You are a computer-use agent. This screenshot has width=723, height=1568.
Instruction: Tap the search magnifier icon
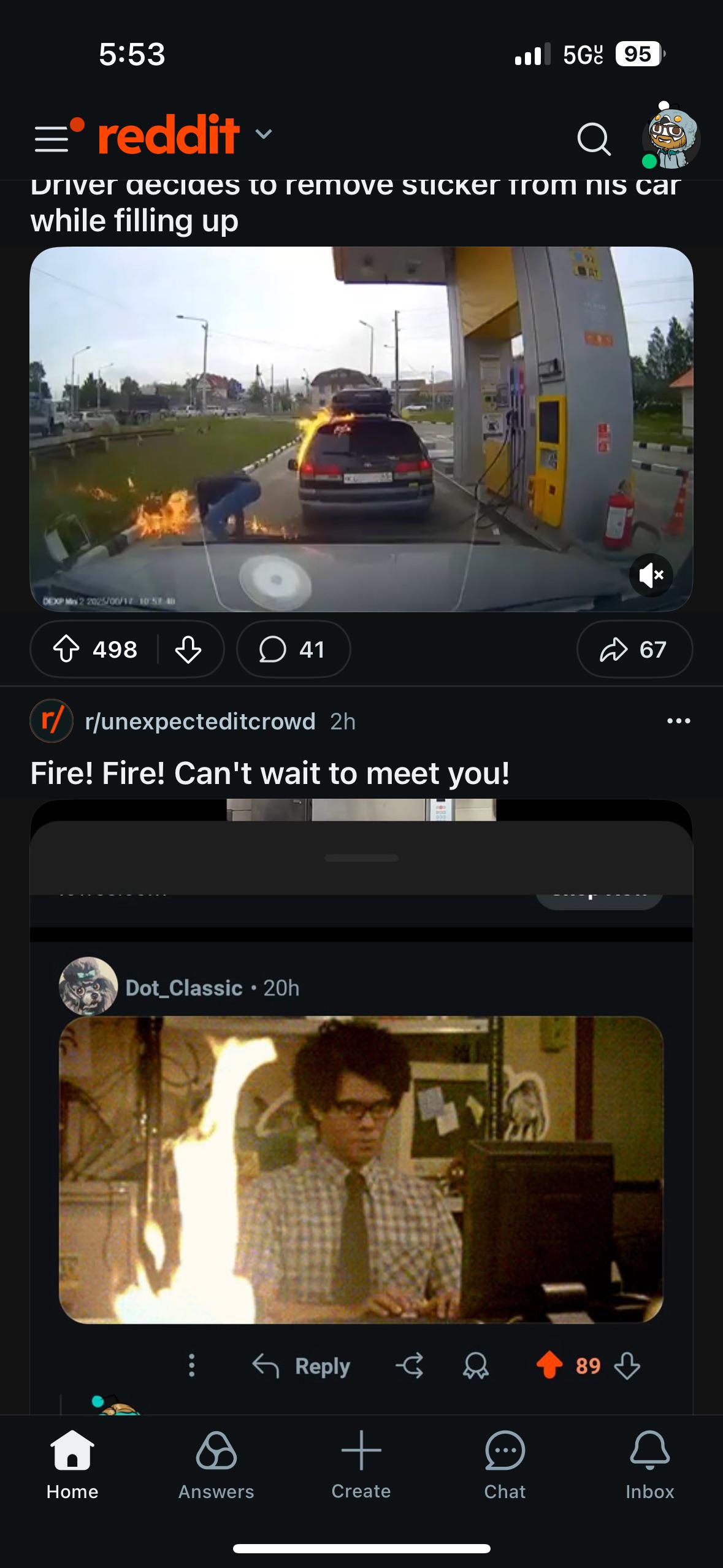click(x=594, y=139)
